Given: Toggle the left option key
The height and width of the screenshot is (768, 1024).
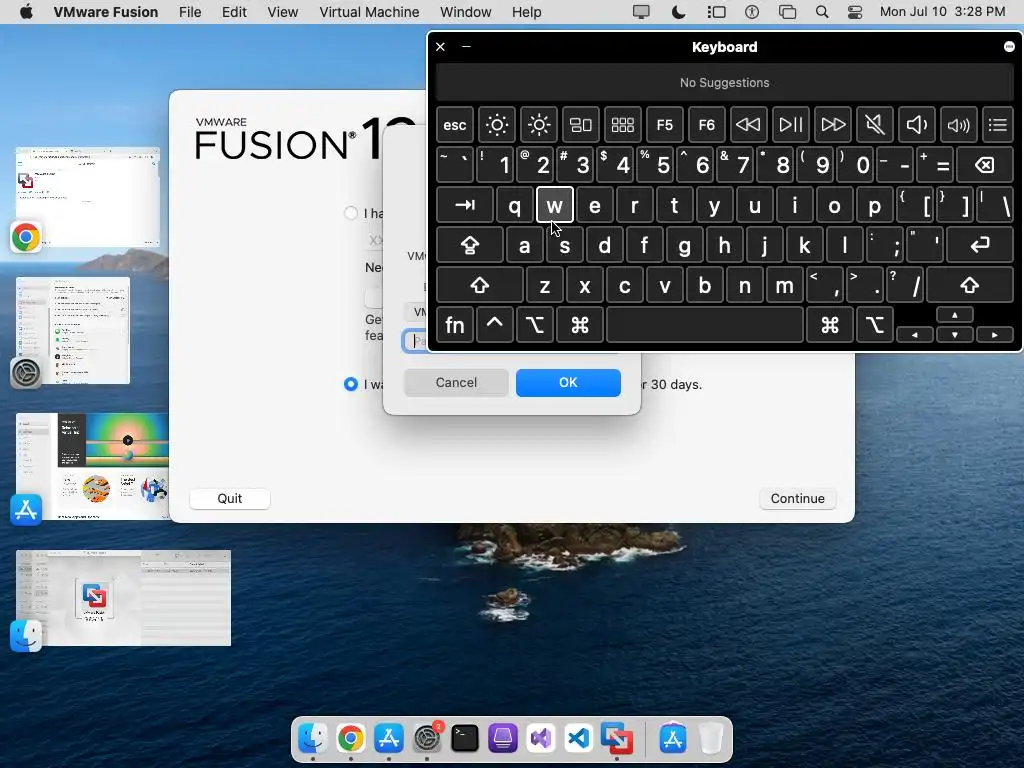Looking at the screenshot, I should pyautogui.click(x=535, y=325).
